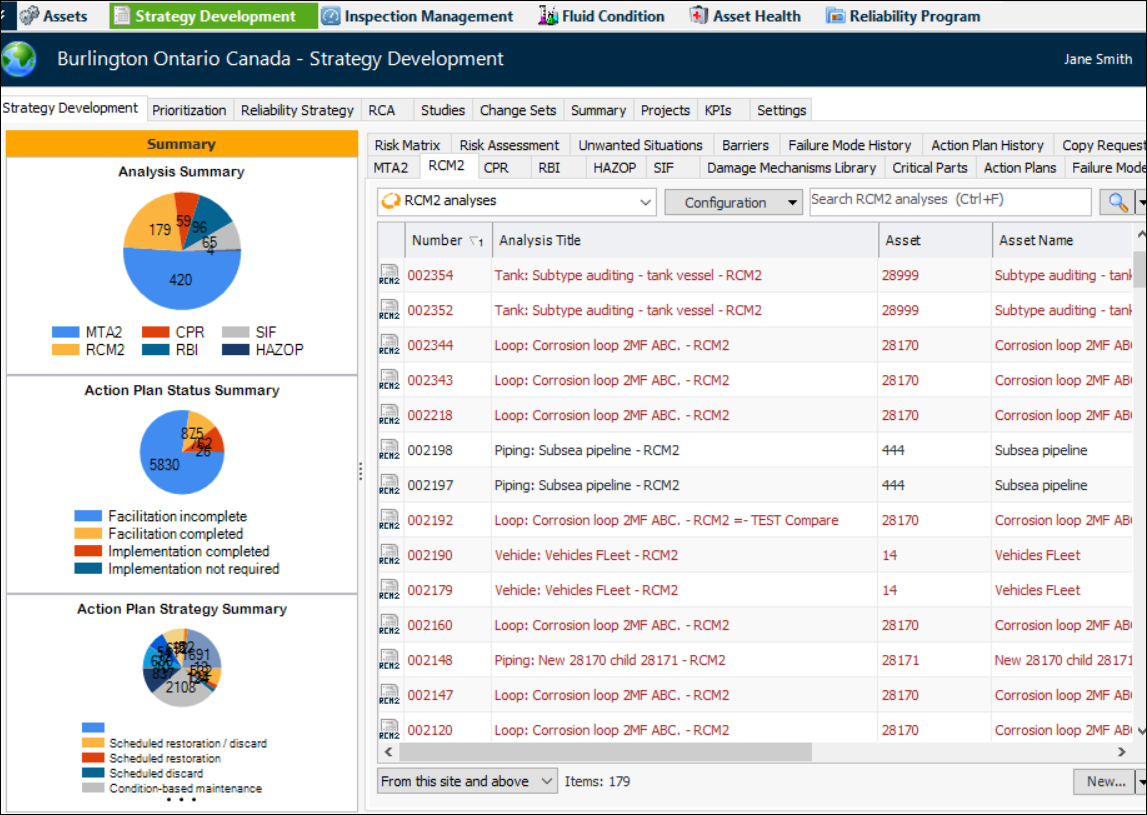Image resolution: width=1147 pixels, height=815 pixels.
Task: Click RCM2 icon for analysis 002354
Action: (x=389, y=276)
